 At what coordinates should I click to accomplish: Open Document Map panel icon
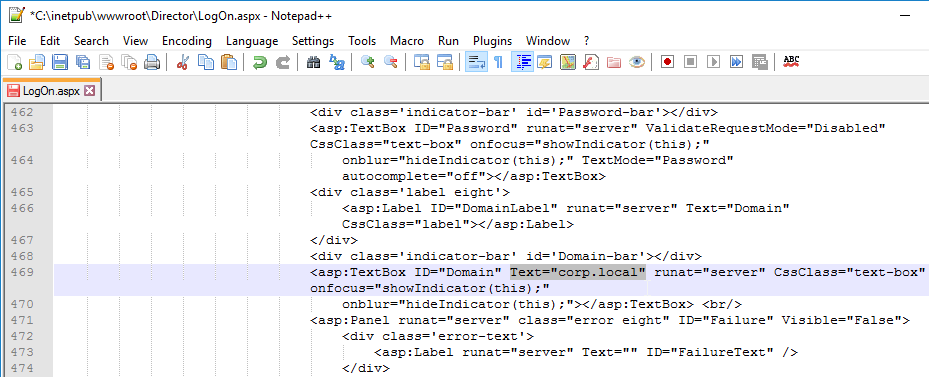(568, 62)
